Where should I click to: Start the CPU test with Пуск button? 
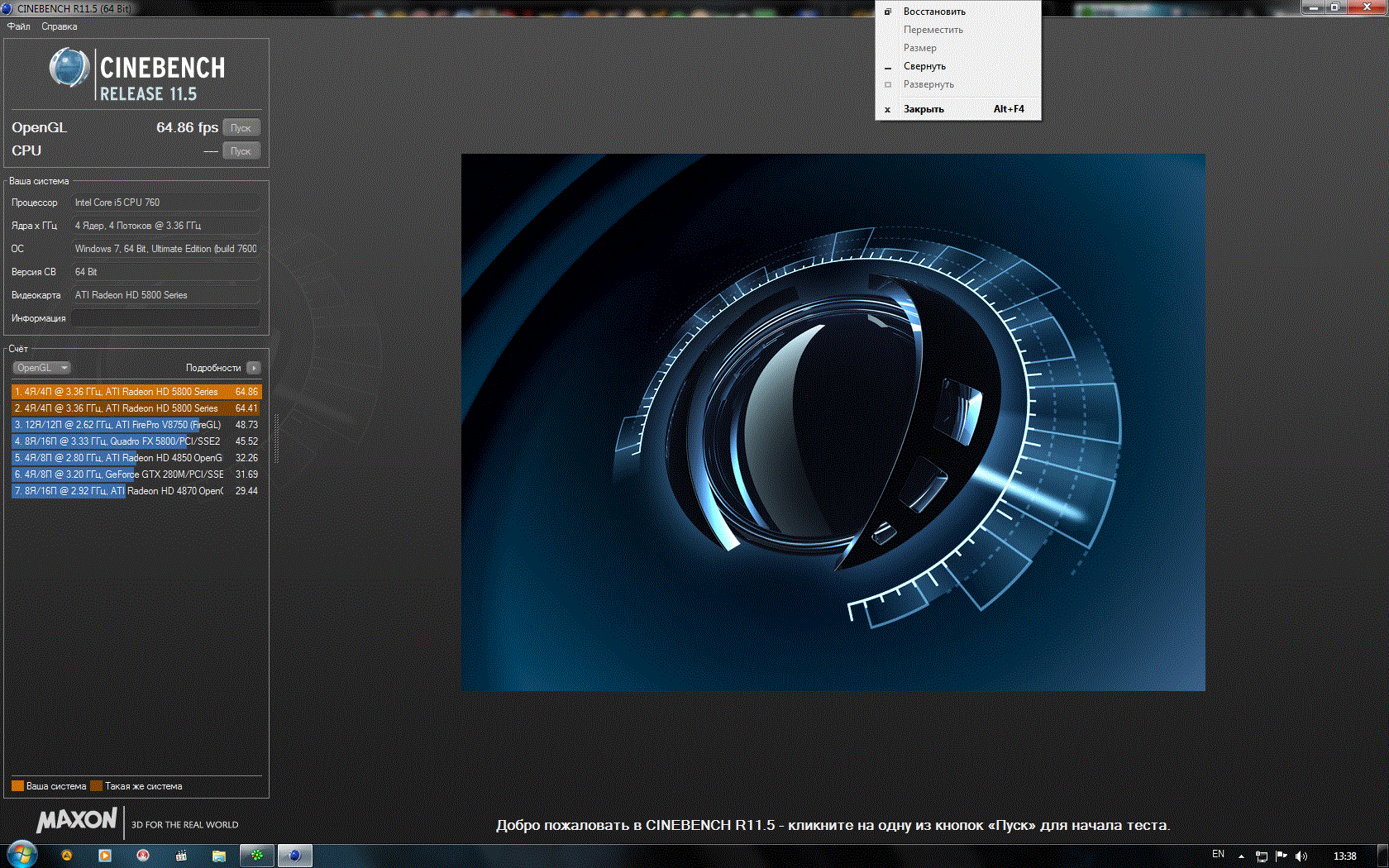click(x=241, y=151)
